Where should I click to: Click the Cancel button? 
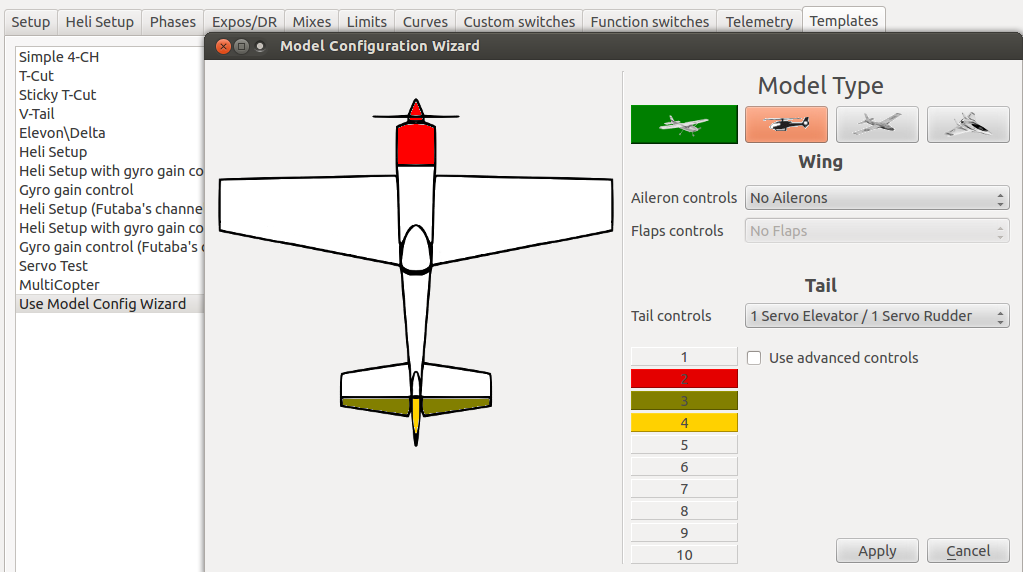(x=968, y=551)
